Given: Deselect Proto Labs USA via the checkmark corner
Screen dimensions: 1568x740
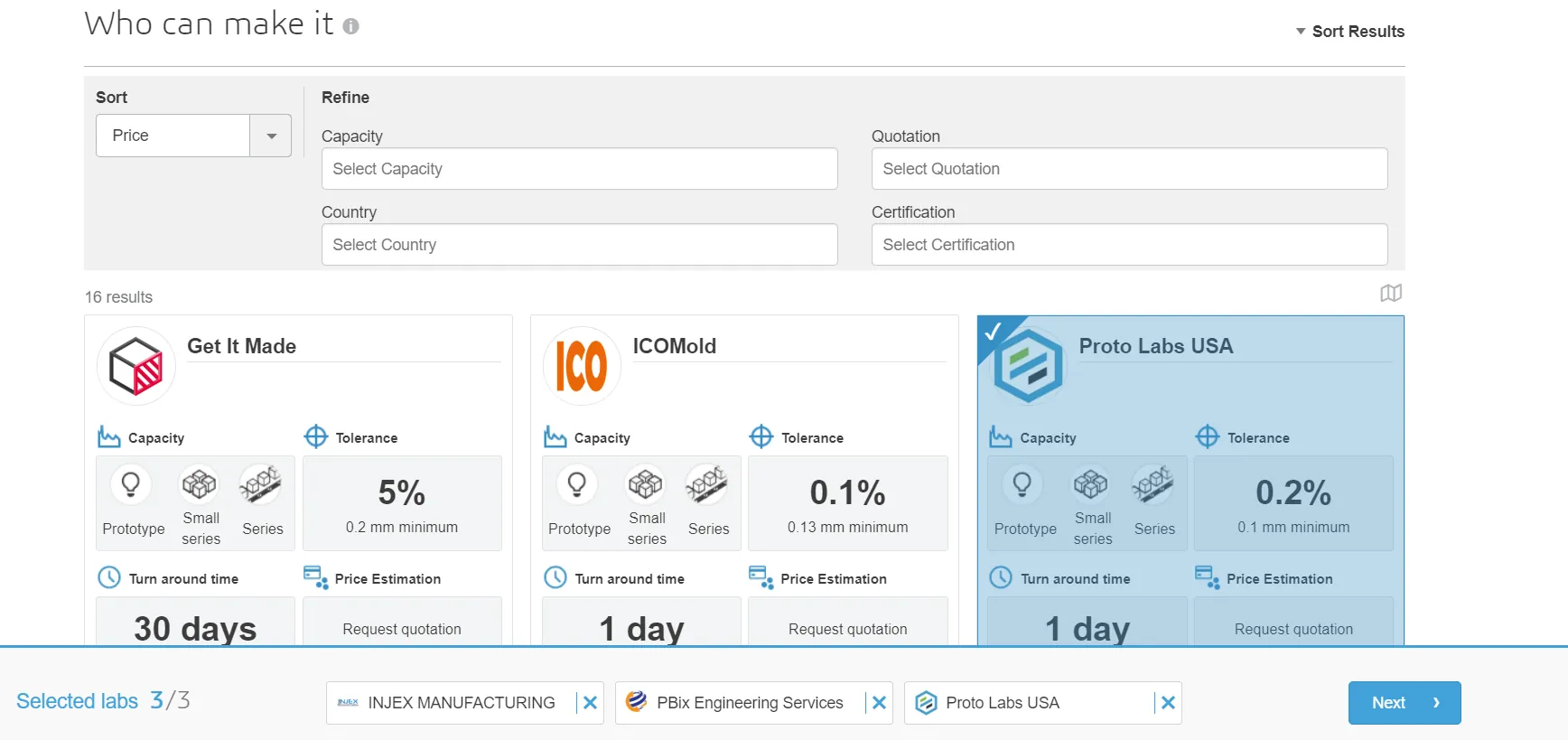Looking at the screenshot, I should pyautogui.click(x=993, y=332).
